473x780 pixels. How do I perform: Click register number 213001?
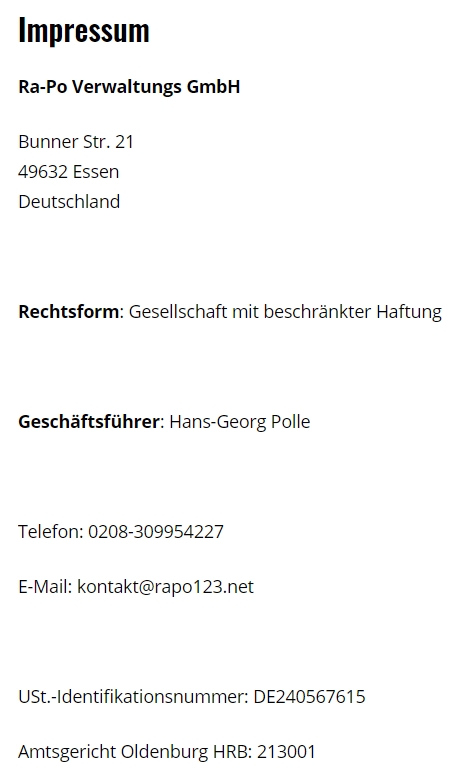point(286,752)
